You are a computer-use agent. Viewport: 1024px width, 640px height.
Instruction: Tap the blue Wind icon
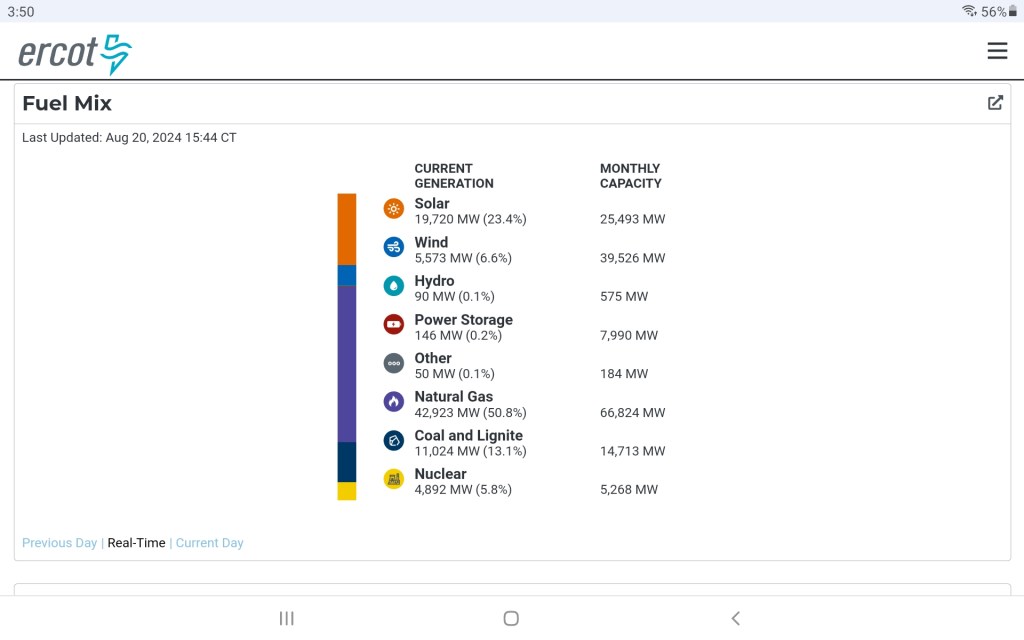click(394, 247)
